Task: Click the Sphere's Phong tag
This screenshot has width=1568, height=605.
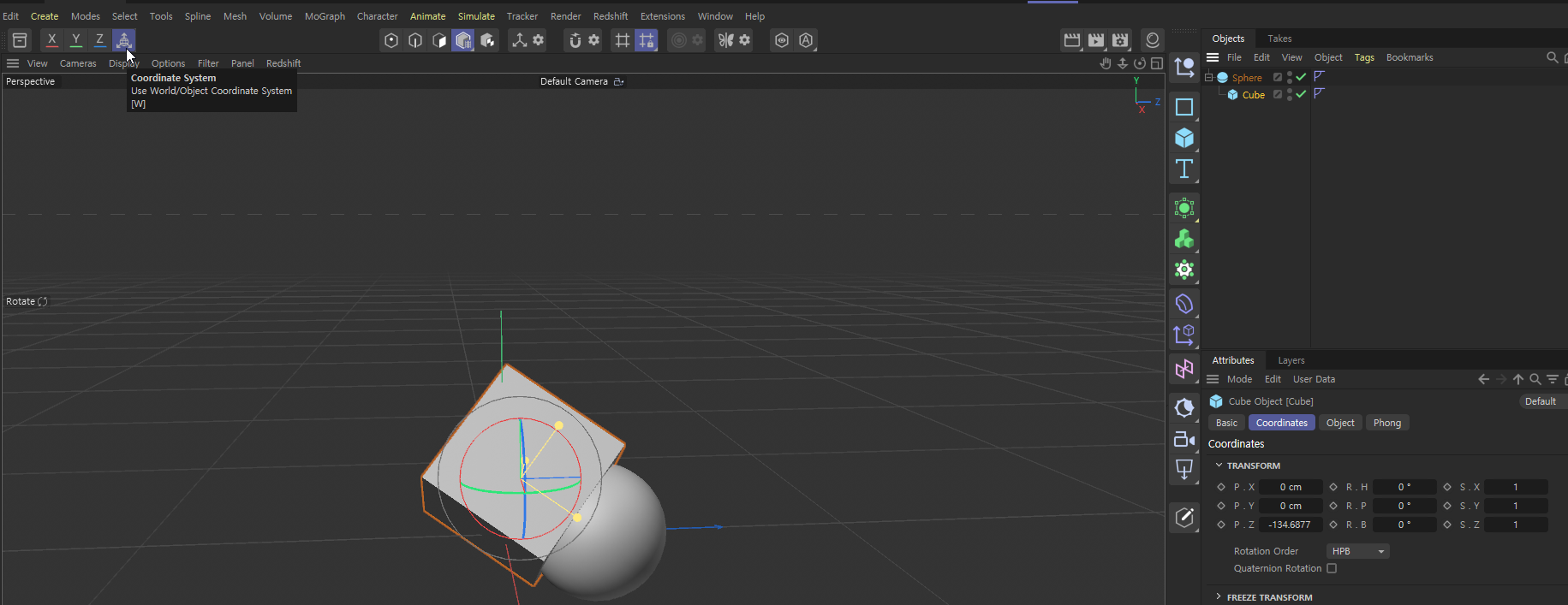Action: (x=1320, y=77)
